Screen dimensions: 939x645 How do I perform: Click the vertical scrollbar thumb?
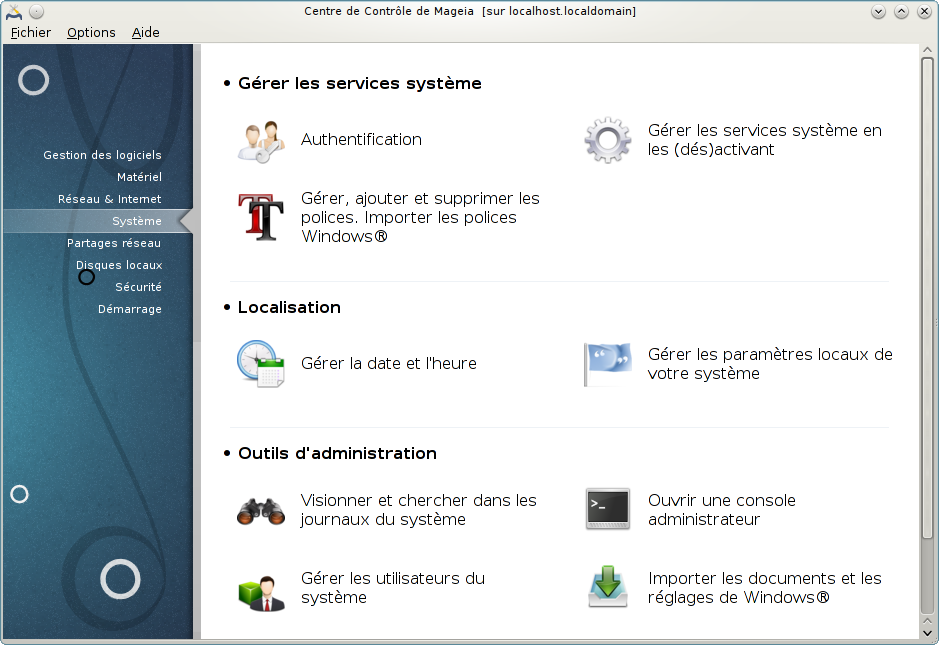pyautogui.click(x=927, y=298)
